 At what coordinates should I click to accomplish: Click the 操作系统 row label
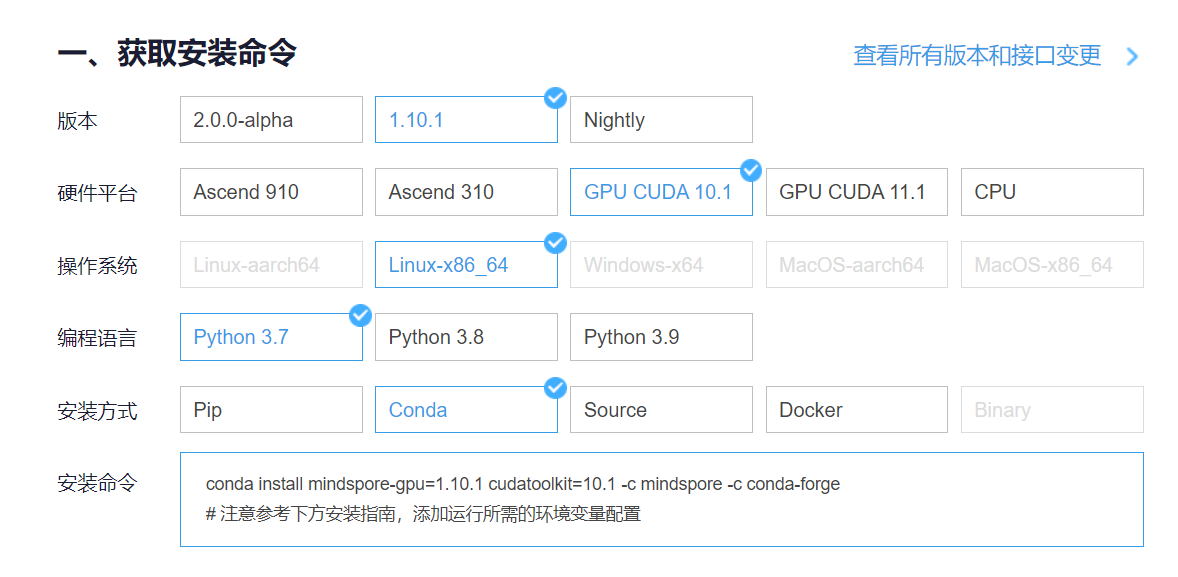(98, 266)
